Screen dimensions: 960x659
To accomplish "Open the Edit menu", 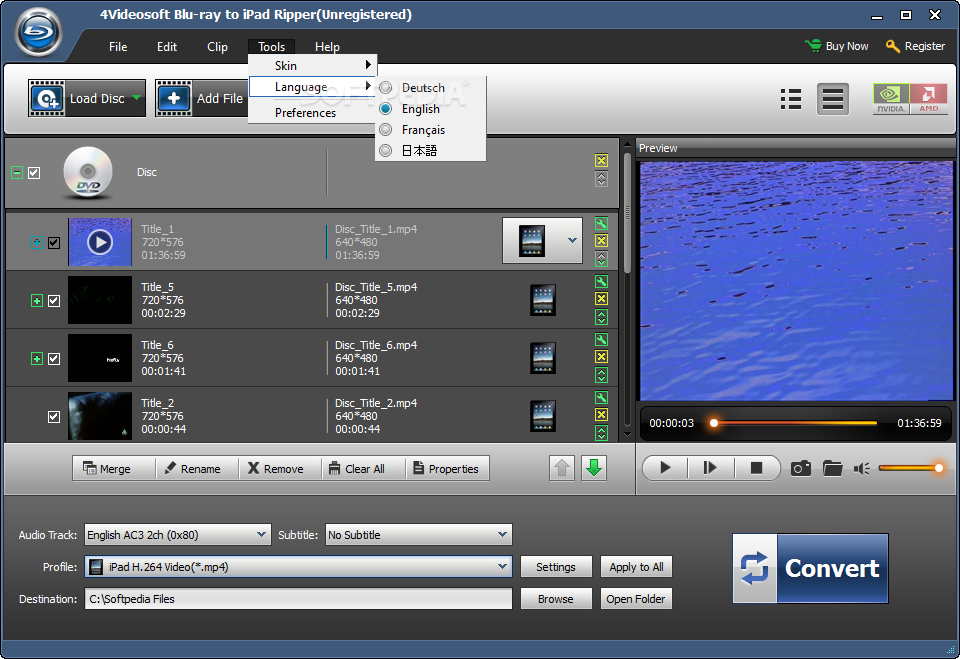I will click(167, 47).
